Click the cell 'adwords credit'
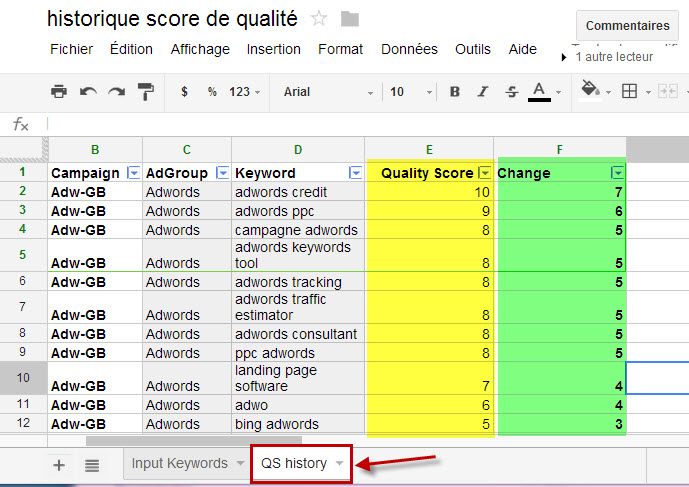This screenshot has width=689, height=487. (x=298, y=192)
